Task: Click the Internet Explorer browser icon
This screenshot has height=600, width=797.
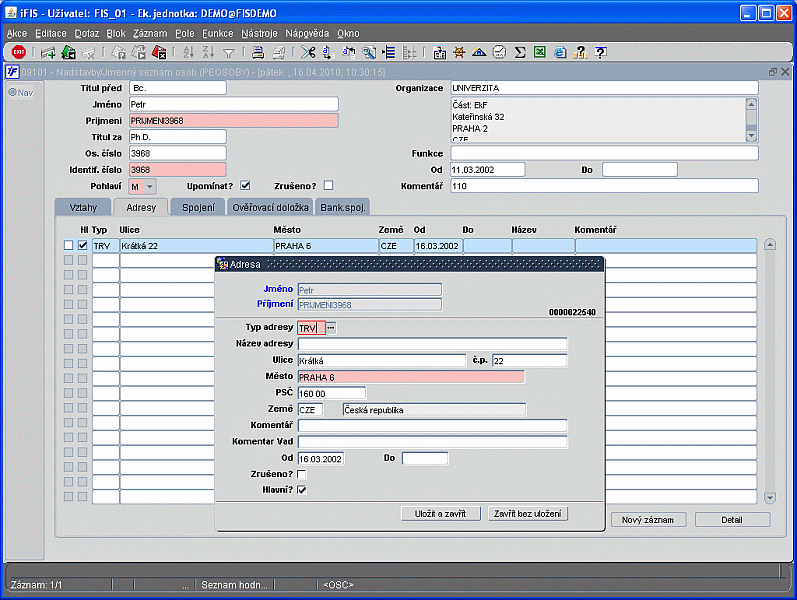Action: (559, 52)
